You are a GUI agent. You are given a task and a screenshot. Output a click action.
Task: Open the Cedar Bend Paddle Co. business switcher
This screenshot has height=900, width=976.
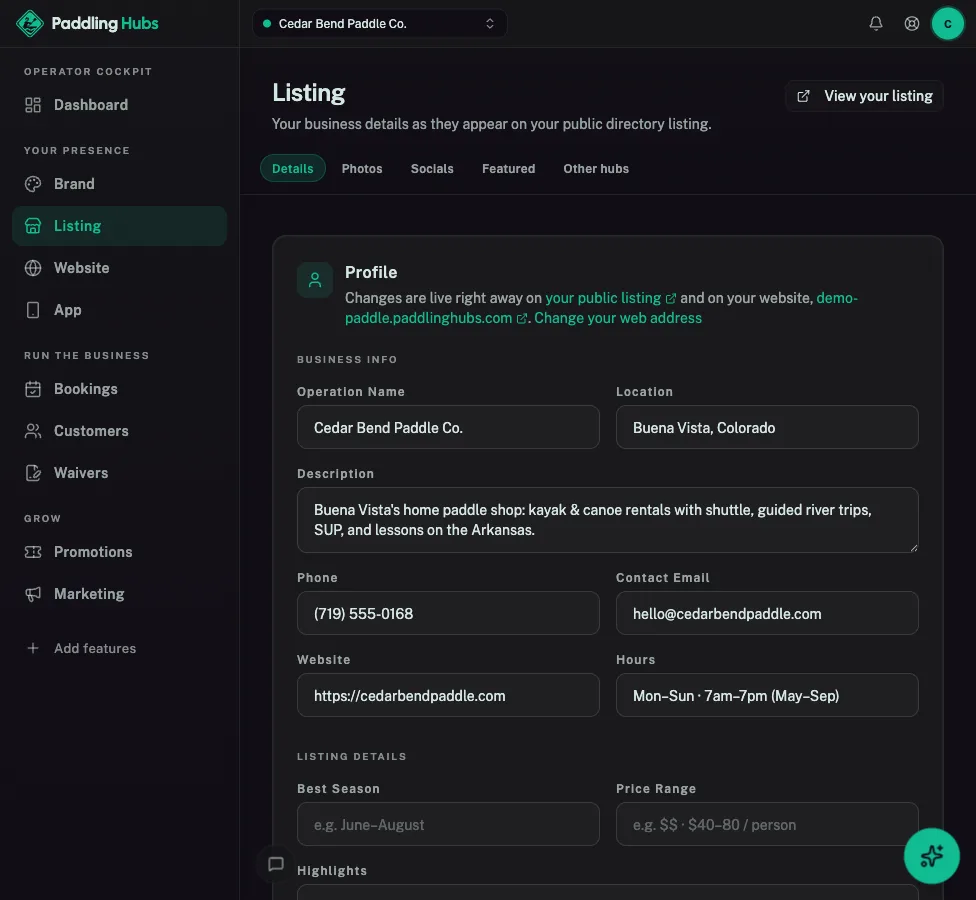tap(380, 24)
